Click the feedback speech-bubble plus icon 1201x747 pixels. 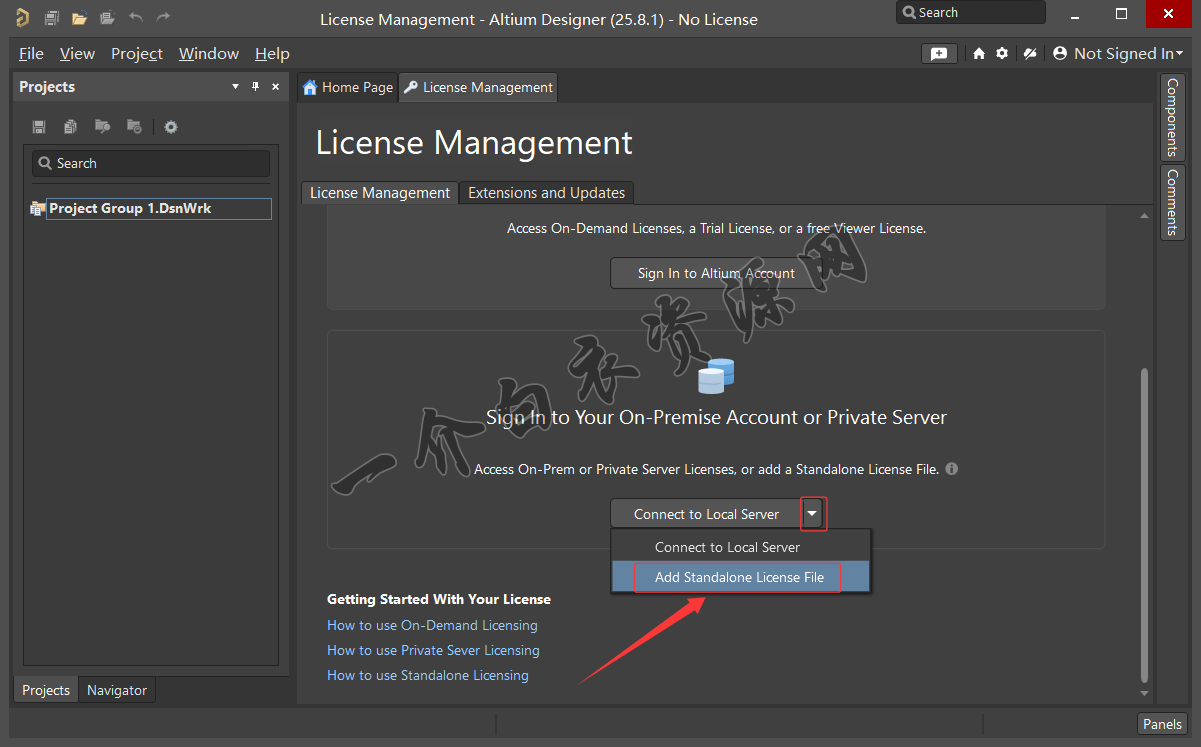[939, 54]
